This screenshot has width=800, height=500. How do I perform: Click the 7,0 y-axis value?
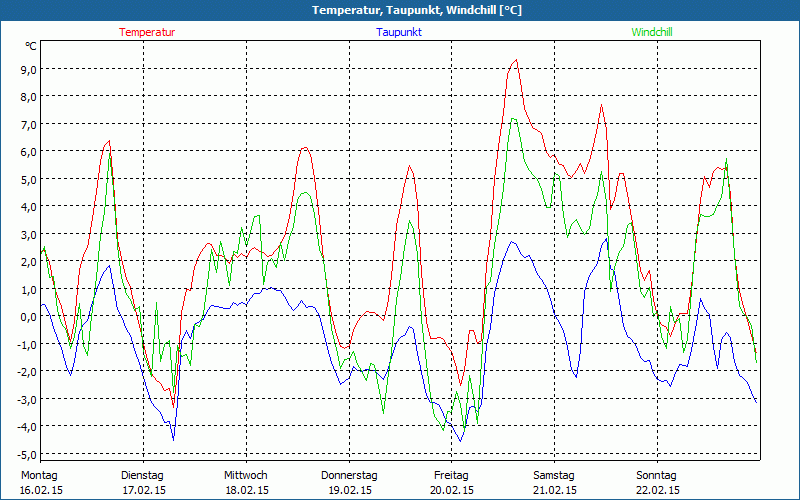pyautogui.click(x=28, y=124)
